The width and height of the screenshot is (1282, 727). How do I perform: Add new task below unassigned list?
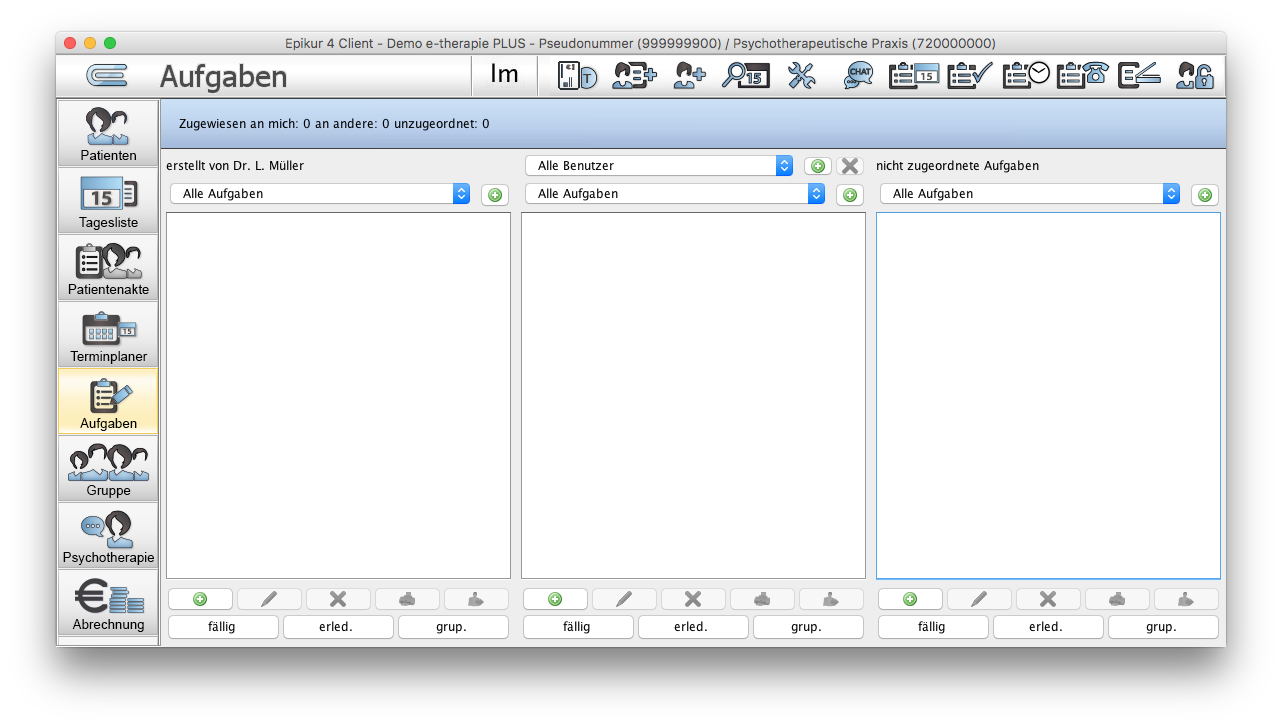coord(910,599)
